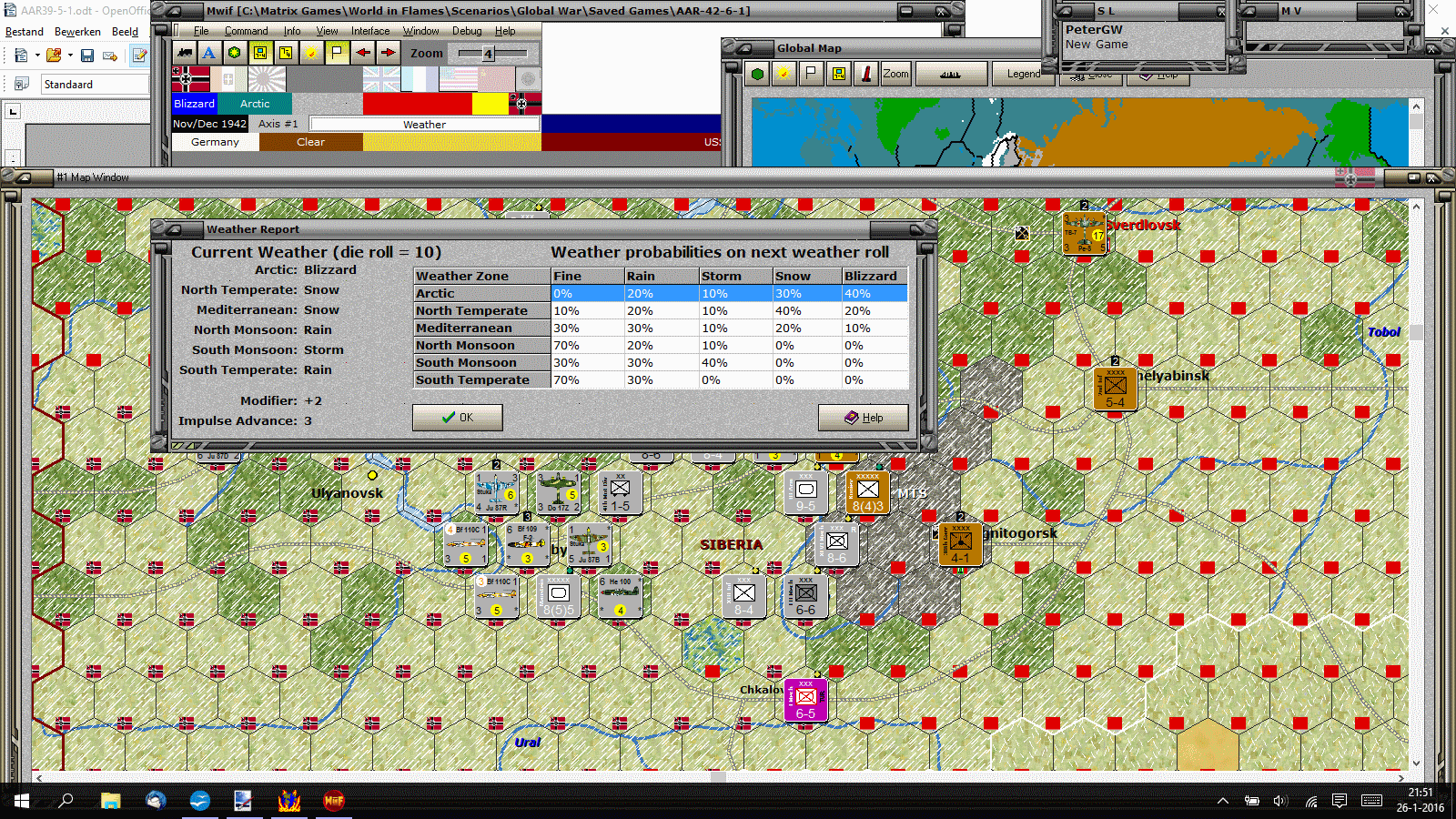Click the red left arrow toolbar icon
This screenshot has width=1456, height=819.
point(362,53)
